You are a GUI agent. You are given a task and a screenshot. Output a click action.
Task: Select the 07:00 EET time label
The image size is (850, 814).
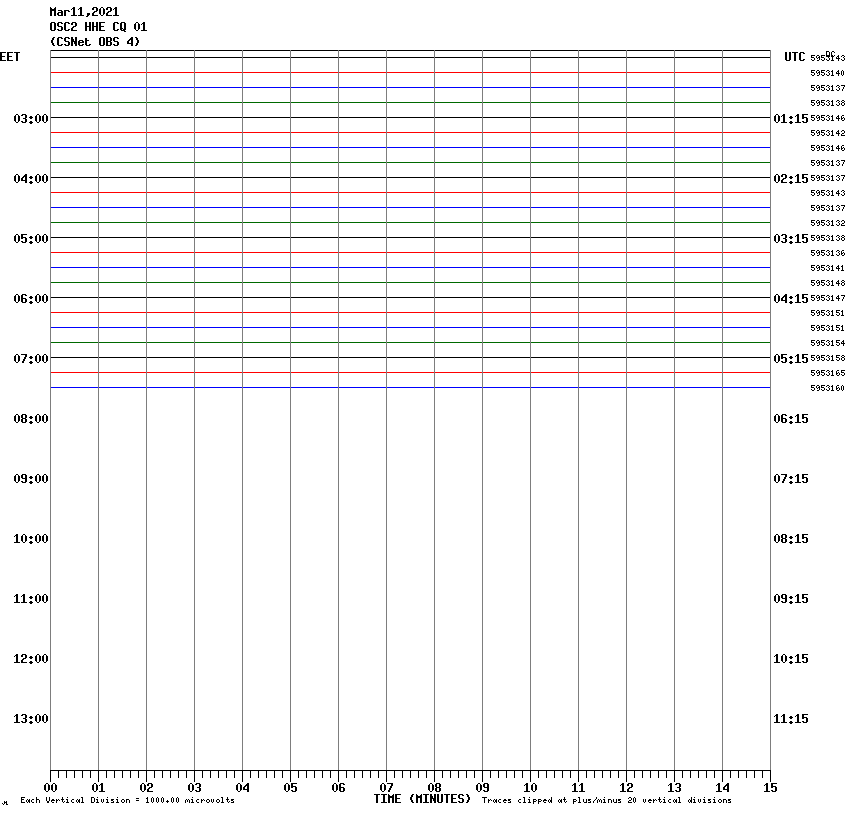pyautogui.click(x=31, y=359)
